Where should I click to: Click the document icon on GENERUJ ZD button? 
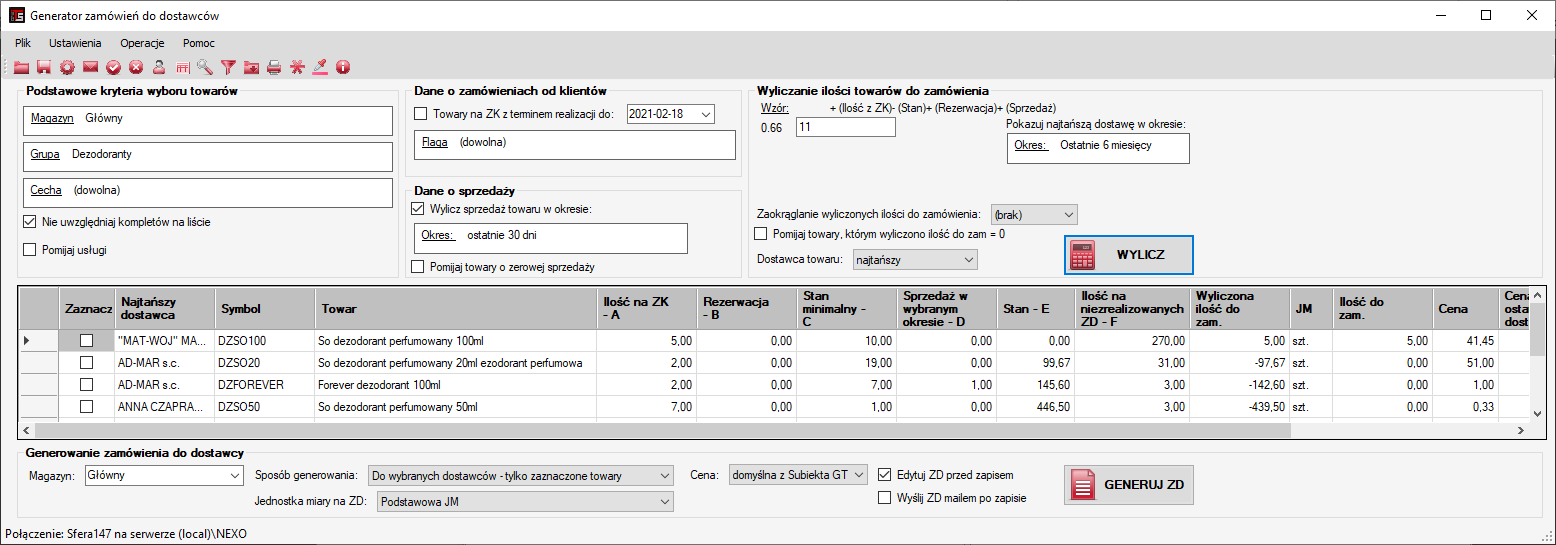point(1083,485)
